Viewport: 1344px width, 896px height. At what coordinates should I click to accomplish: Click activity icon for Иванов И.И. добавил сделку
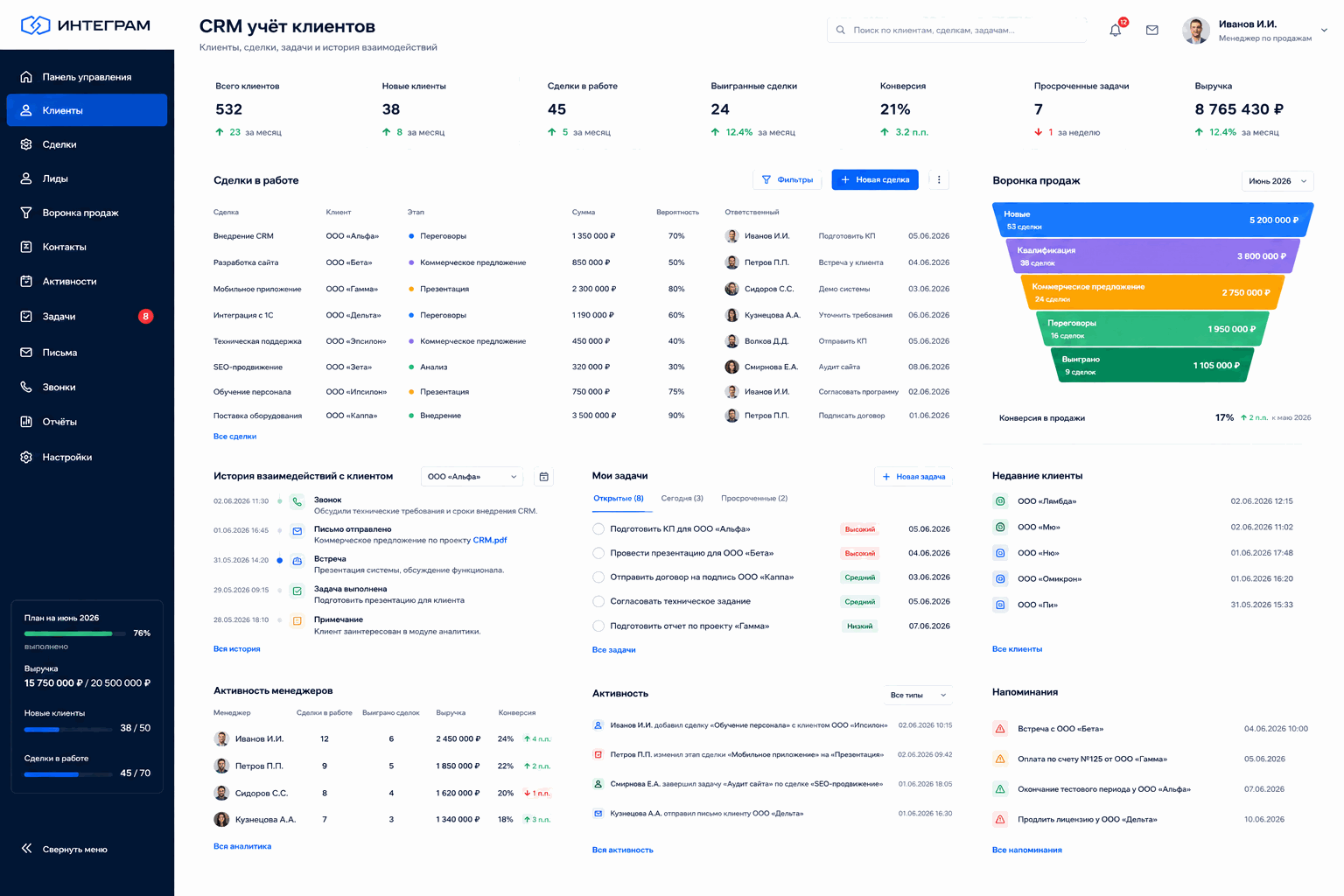598,725
